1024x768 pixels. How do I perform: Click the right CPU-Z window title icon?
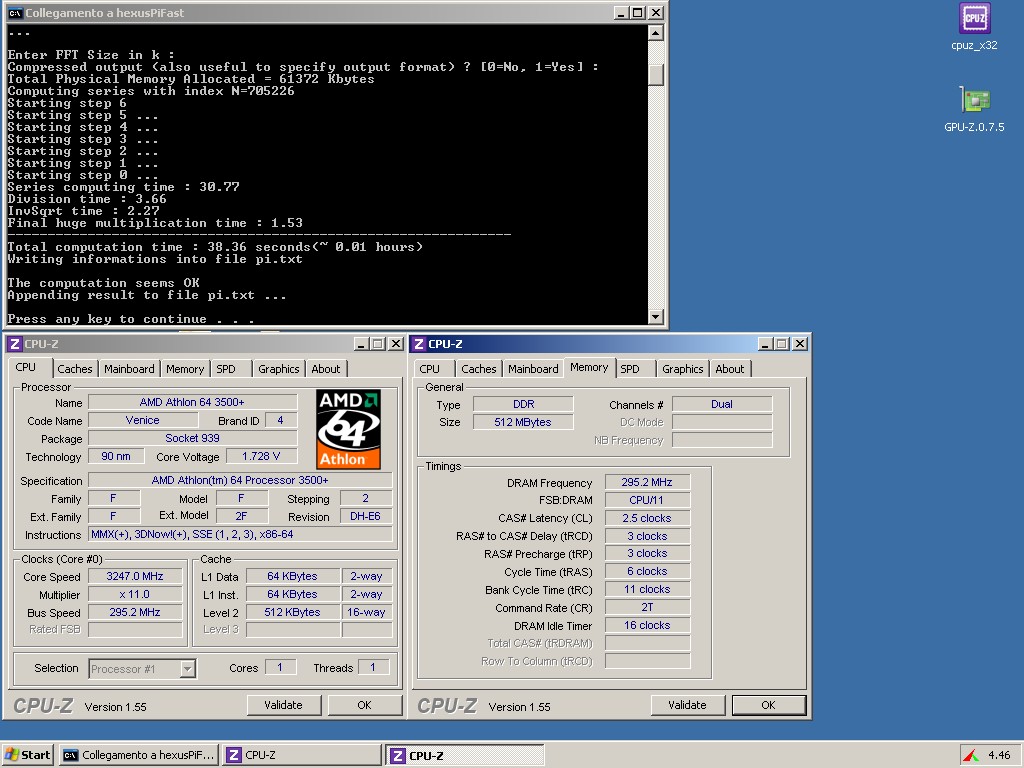(419, 344)
